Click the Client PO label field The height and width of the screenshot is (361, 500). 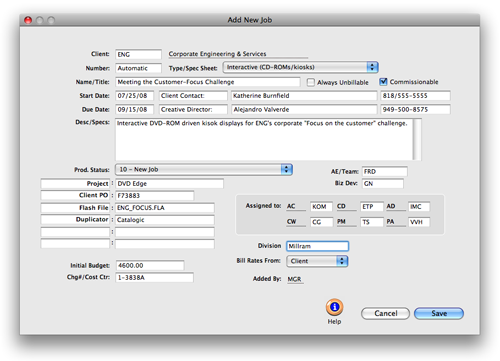tap(75, 195)
